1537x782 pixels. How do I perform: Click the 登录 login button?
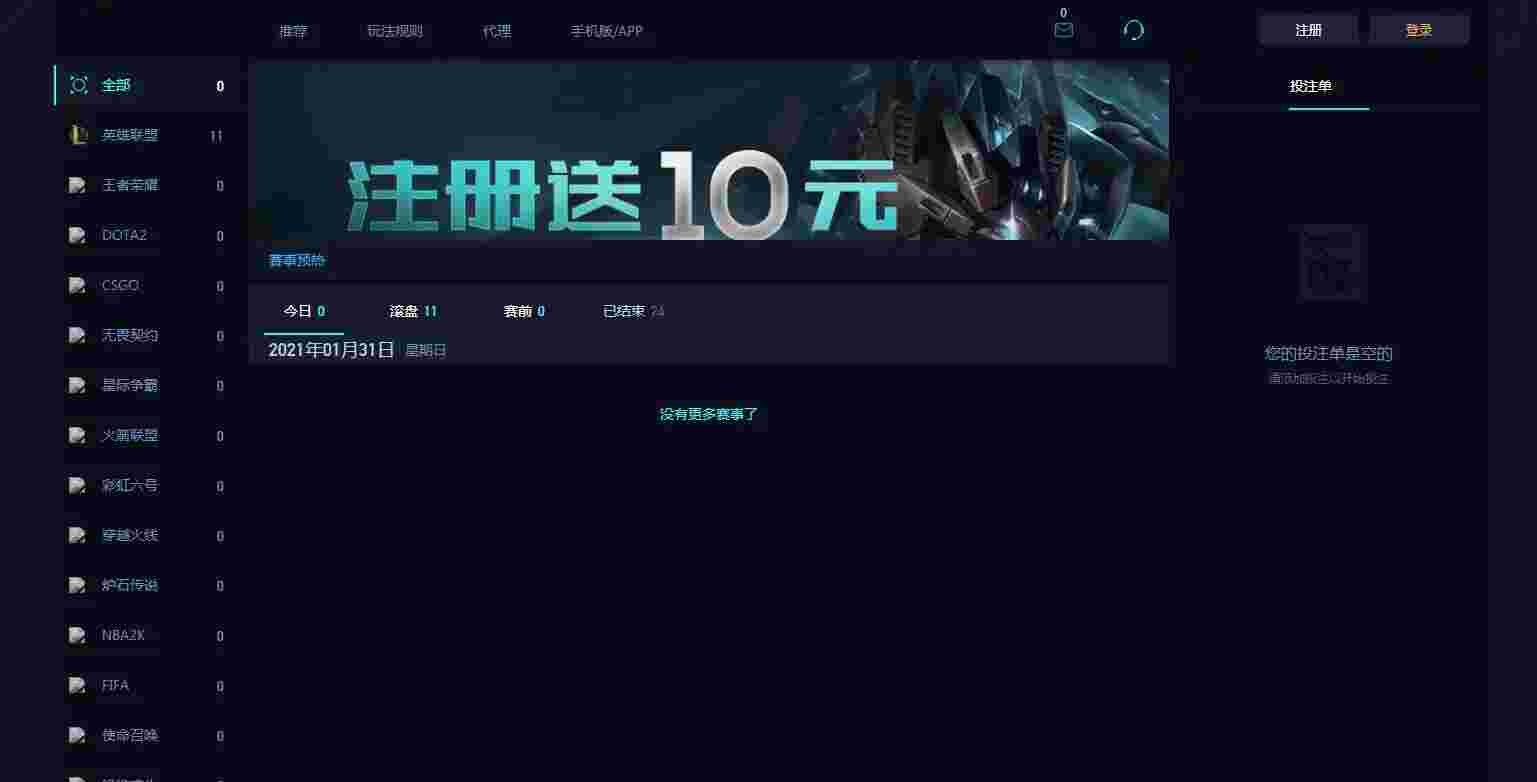pos(1419,30)
